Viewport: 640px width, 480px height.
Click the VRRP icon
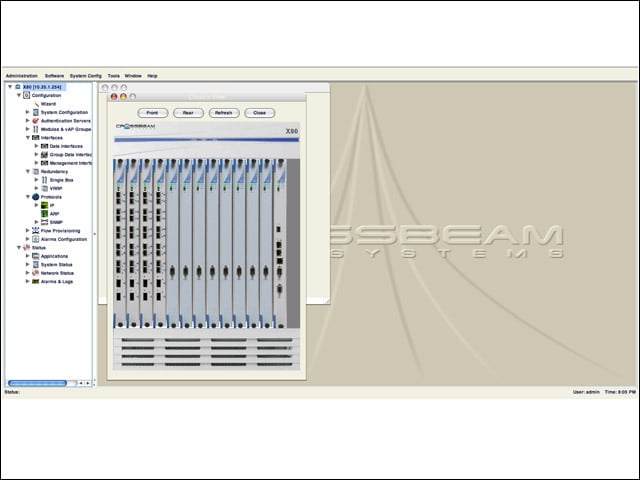[x=44, y=188]
